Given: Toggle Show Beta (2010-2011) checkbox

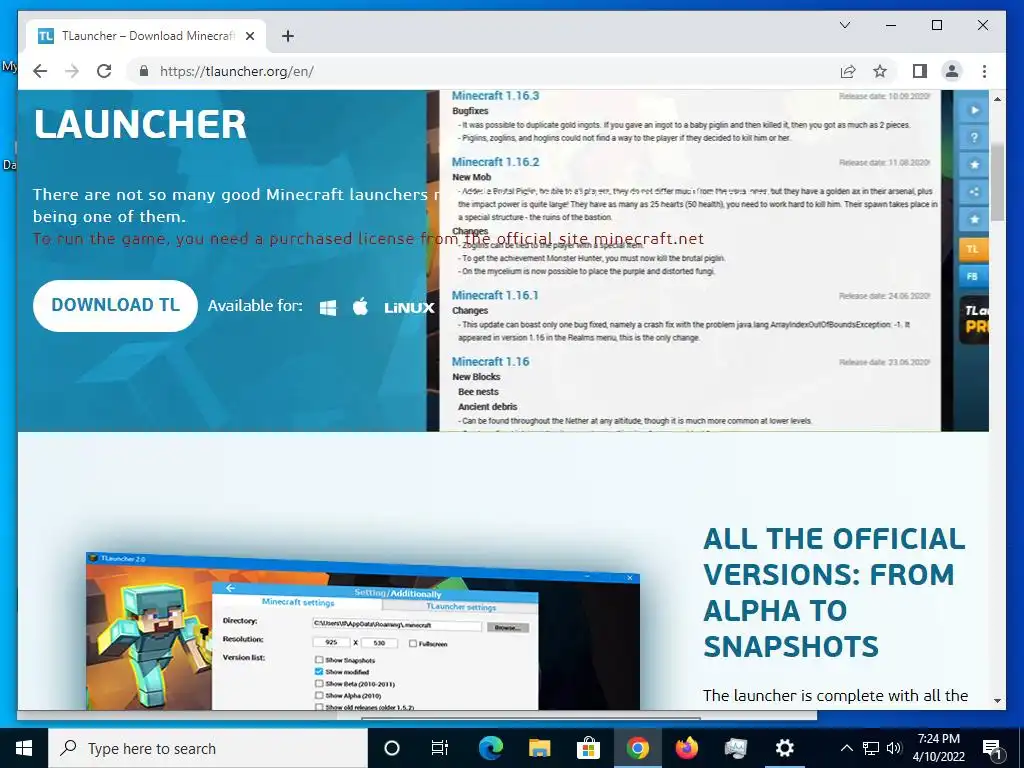Looking at the screenshot, I should click(319, 684).
